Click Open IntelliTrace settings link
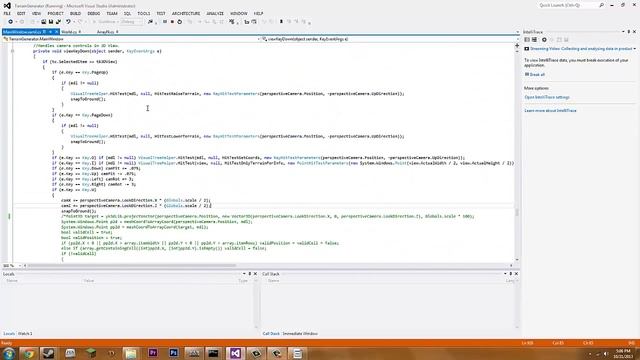Image resolution: width=640 pixels, height=360 pixels. pos(547,97)
